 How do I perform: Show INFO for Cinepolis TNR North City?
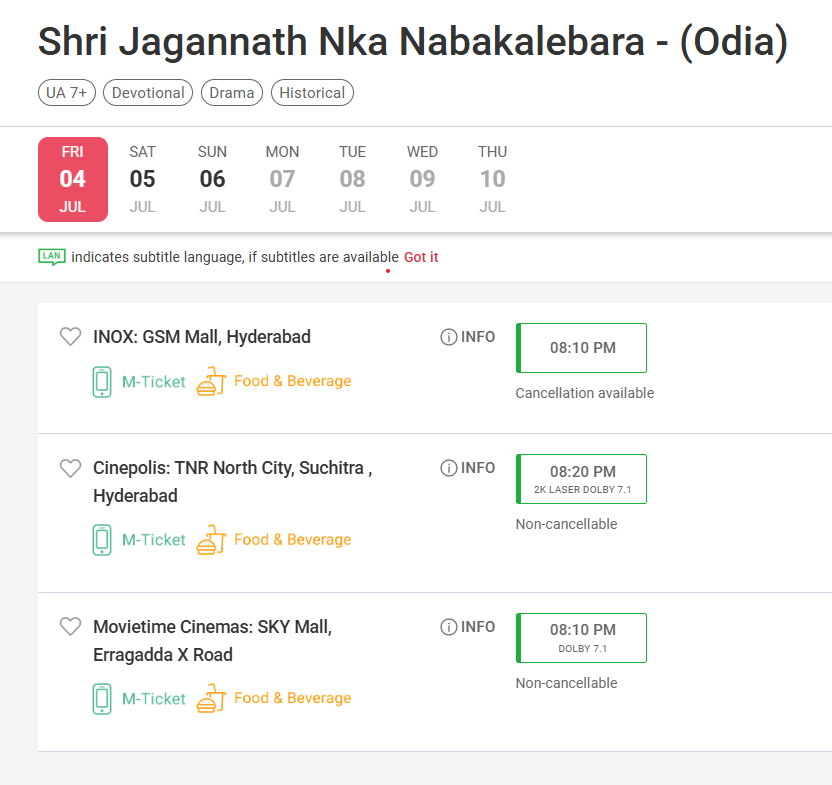pyautogui.click(x=467, y=468)
